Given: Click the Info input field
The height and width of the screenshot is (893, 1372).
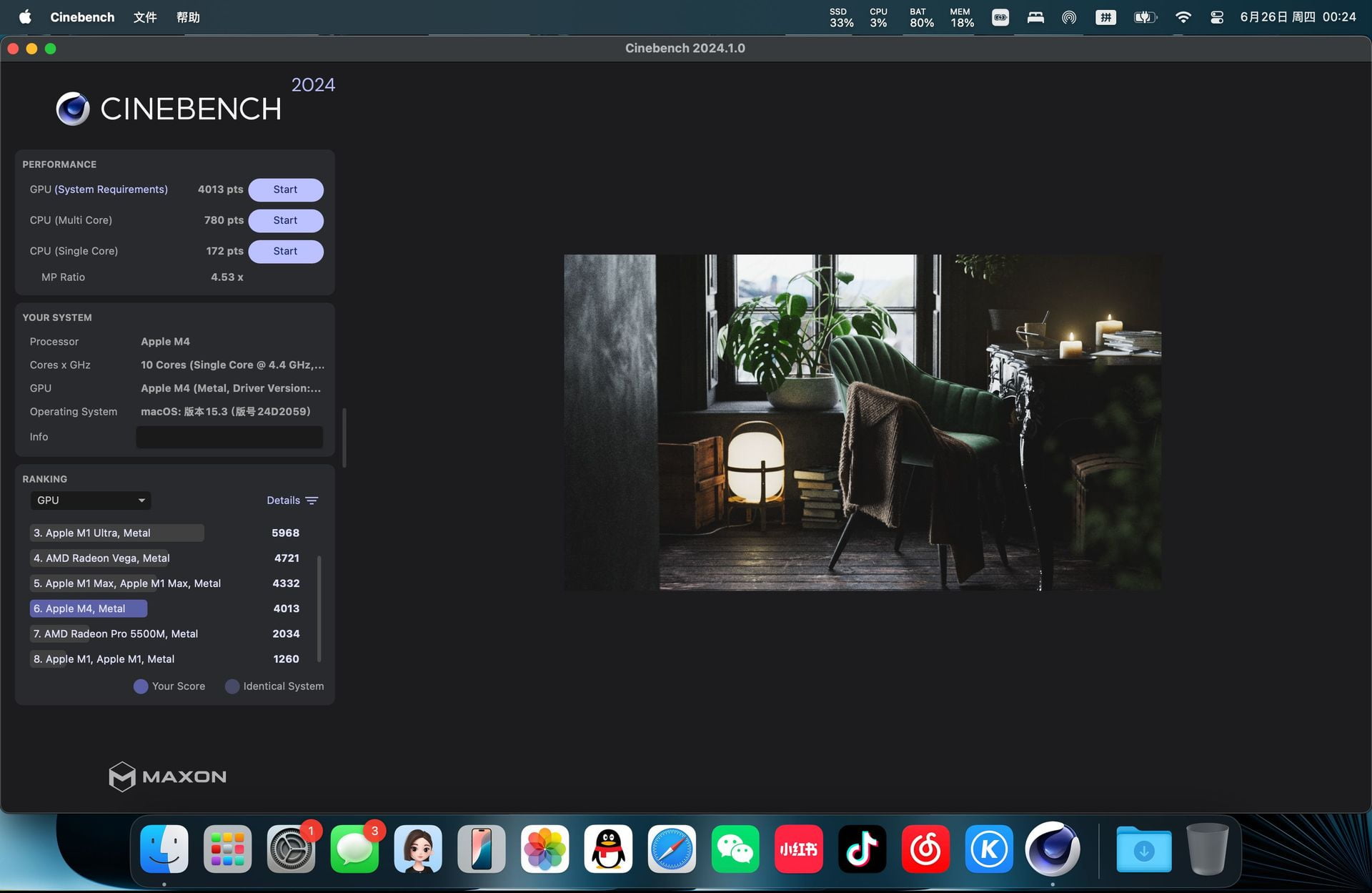Looking at the screenshot, I should pyautogui.click(x=229, y=437).
